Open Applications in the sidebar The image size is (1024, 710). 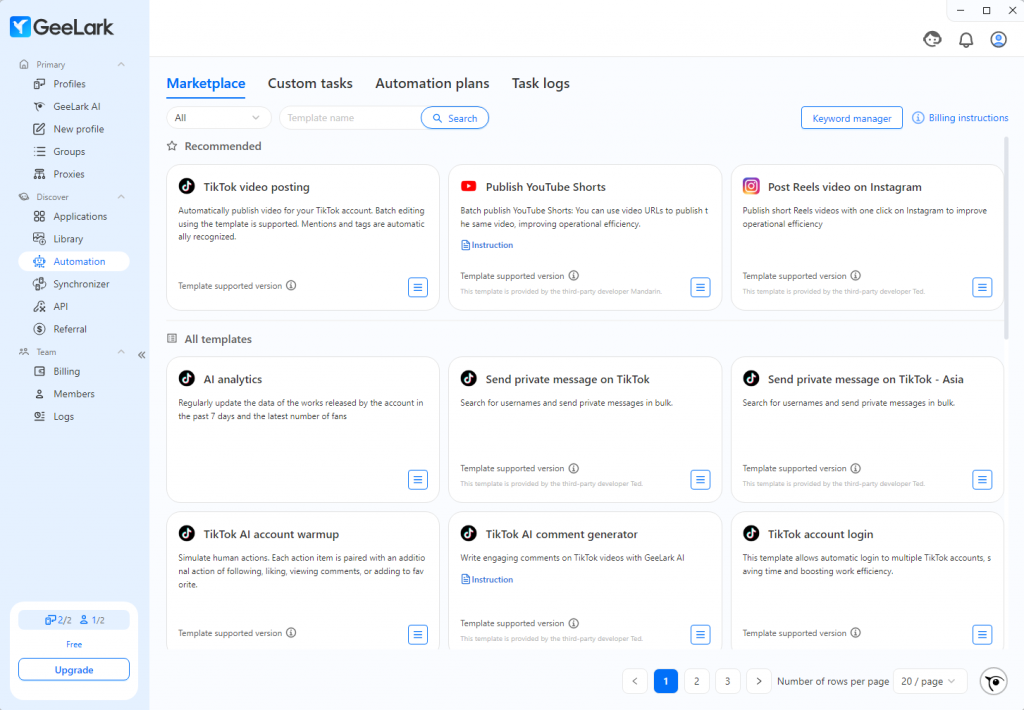tap(74, 216)
